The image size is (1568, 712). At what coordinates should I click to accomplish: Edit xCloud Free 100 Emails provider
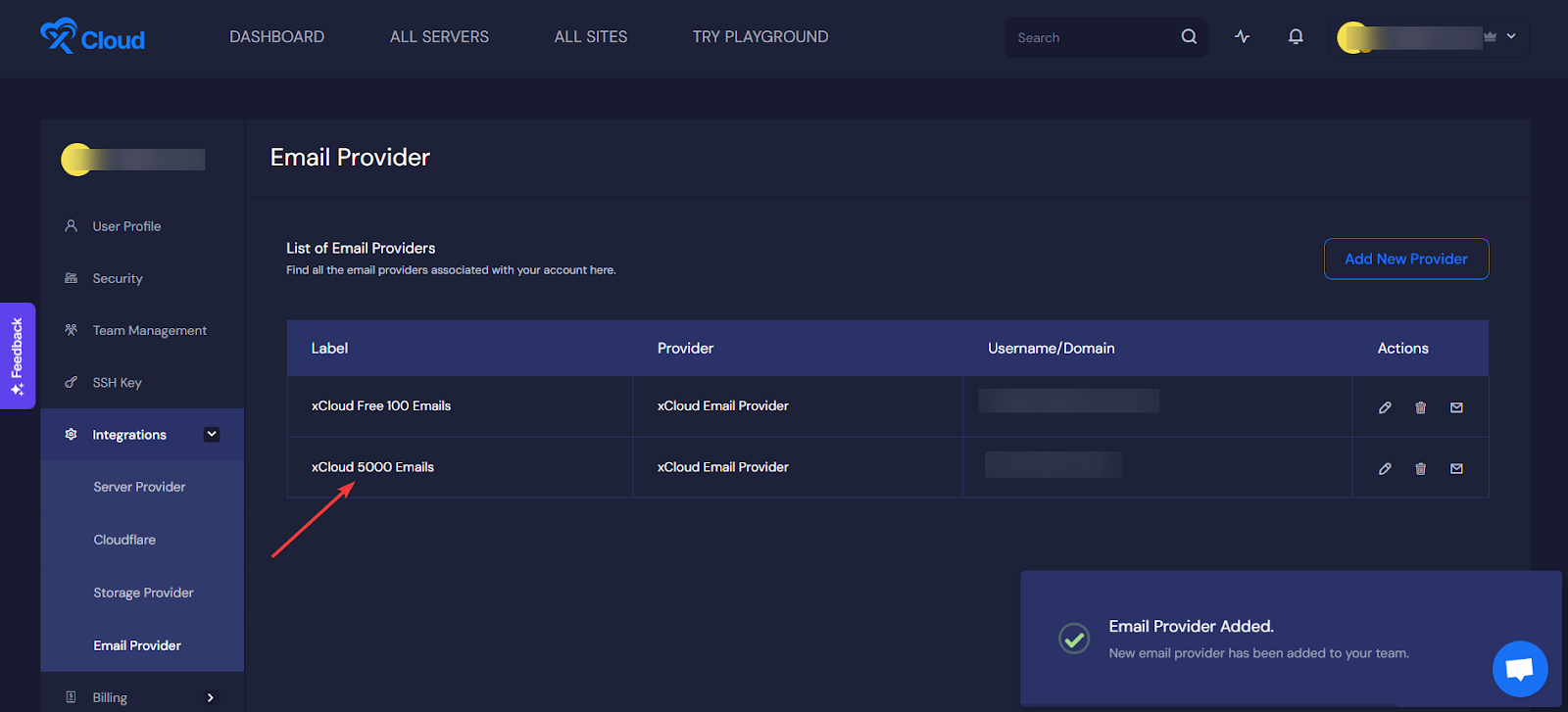coord(1385,407)
